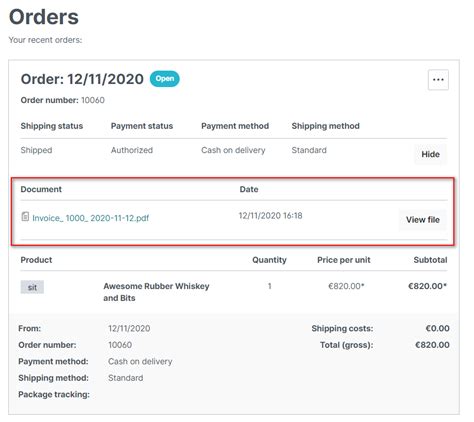The width and height of the screenshot is (474, 422).
Task: Click the Document column header
Action: [x=41, y=189]
